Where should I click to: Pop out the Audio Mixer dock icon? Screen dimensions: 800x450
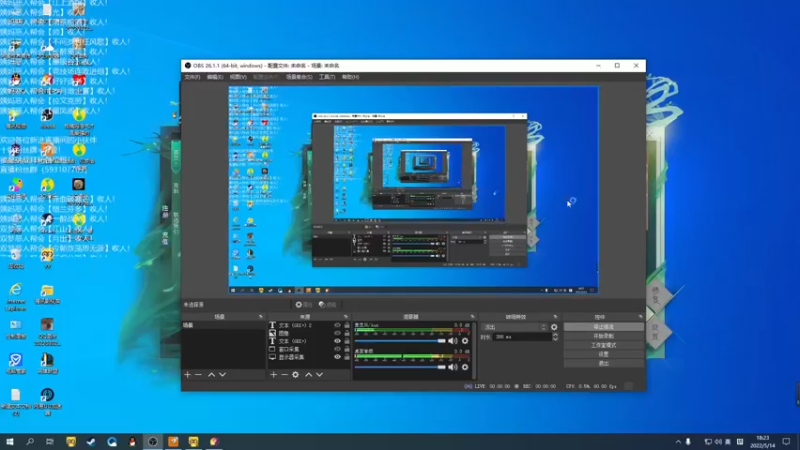[472, 317]
